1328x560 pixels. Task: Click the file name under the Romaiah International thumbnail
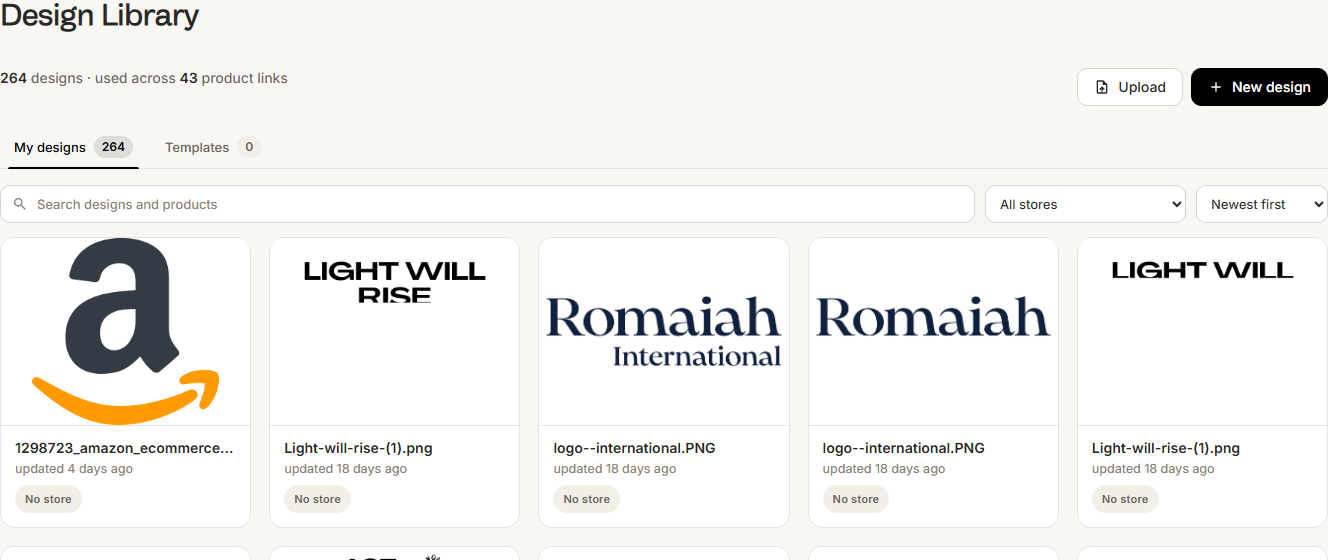point(634,448)
